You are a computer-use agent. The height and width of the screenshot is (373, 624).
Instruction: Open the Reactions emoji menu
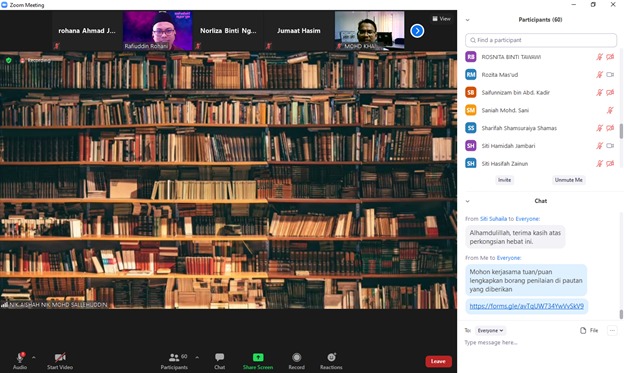tap(331, 361)
